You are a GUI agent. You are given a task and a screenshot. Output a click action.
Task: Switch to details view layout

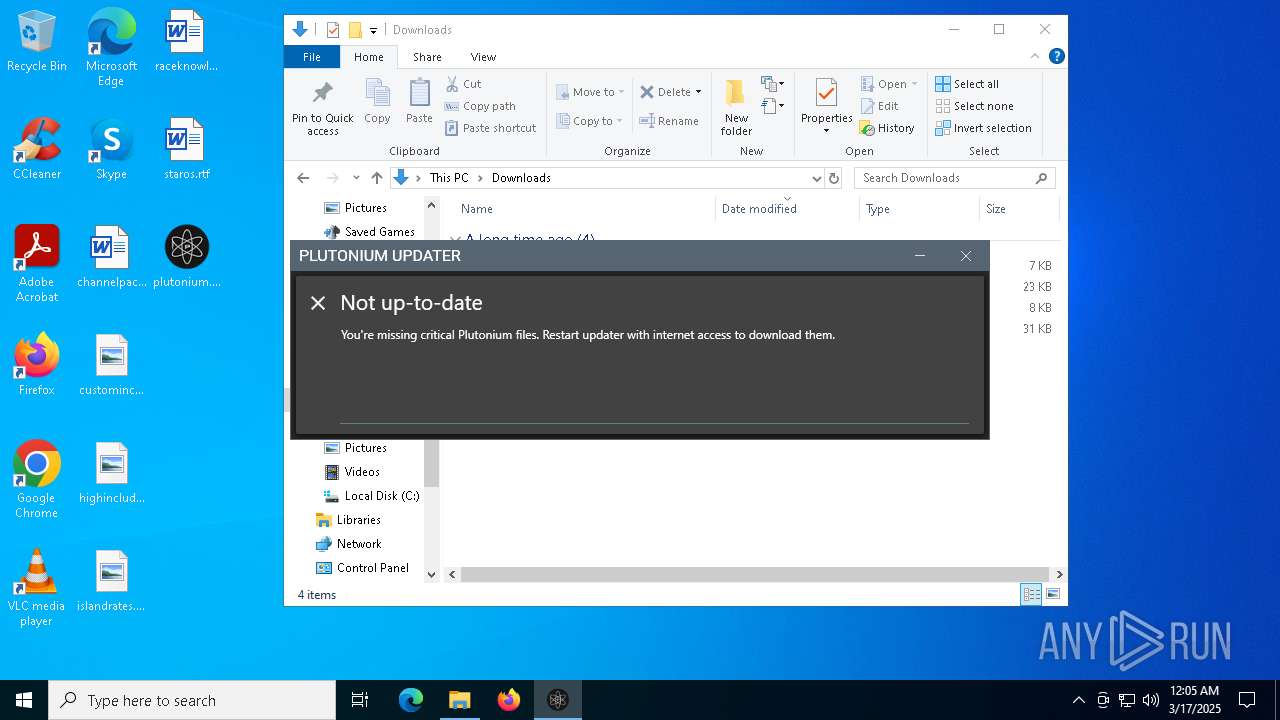coord(1031,594)
